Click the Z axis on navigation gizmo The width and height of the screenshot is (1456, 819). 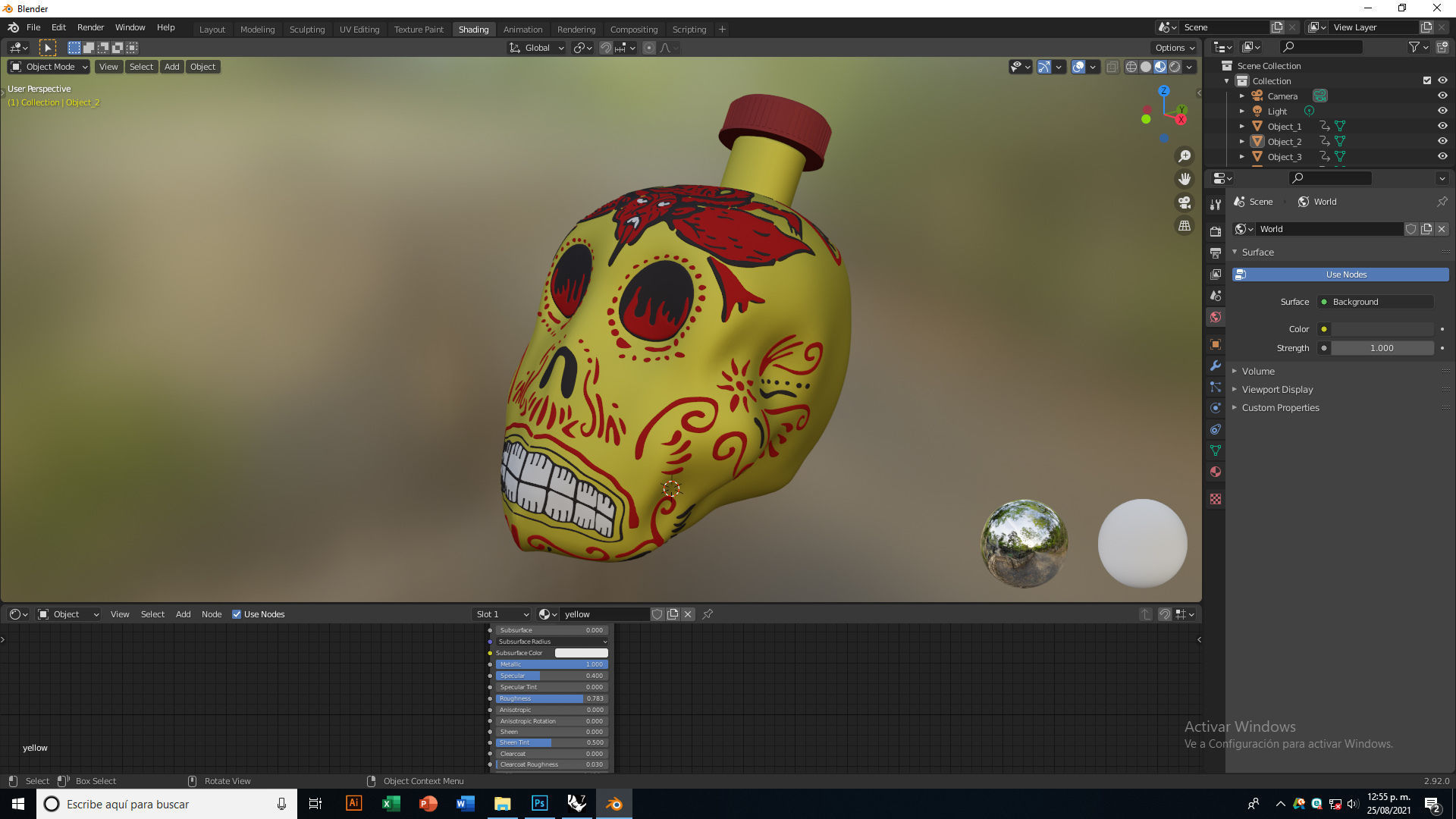[1163, 91]
